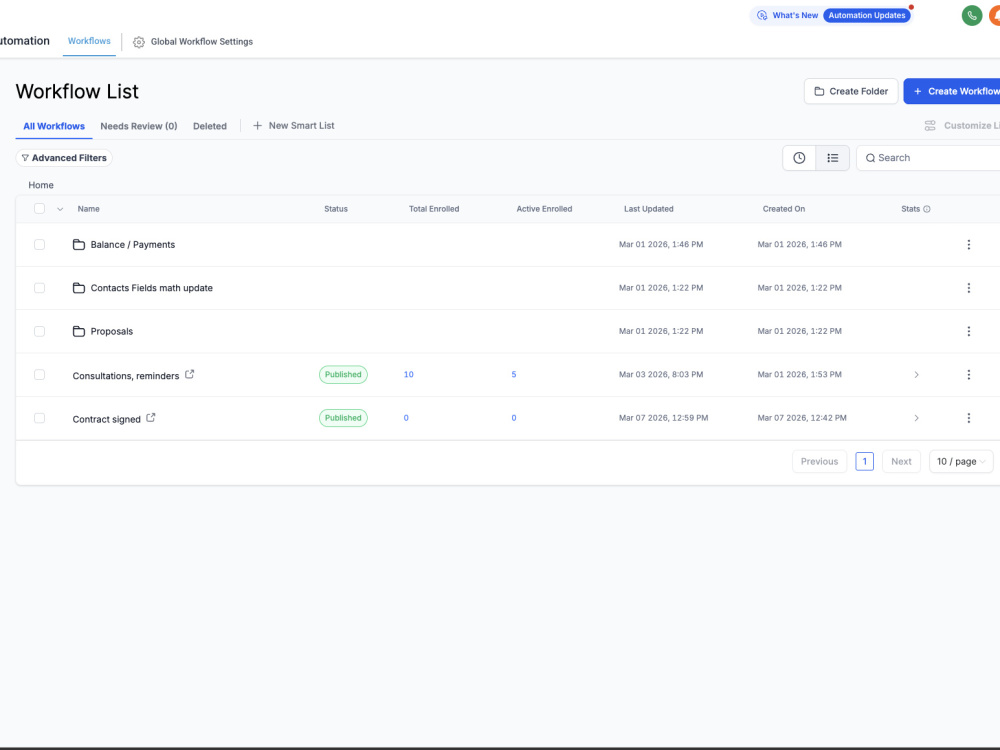Check the Contract signed checkbox
Image resolution: width=1000 pixels, height=750 pixels.
click(x=40, y=418)
